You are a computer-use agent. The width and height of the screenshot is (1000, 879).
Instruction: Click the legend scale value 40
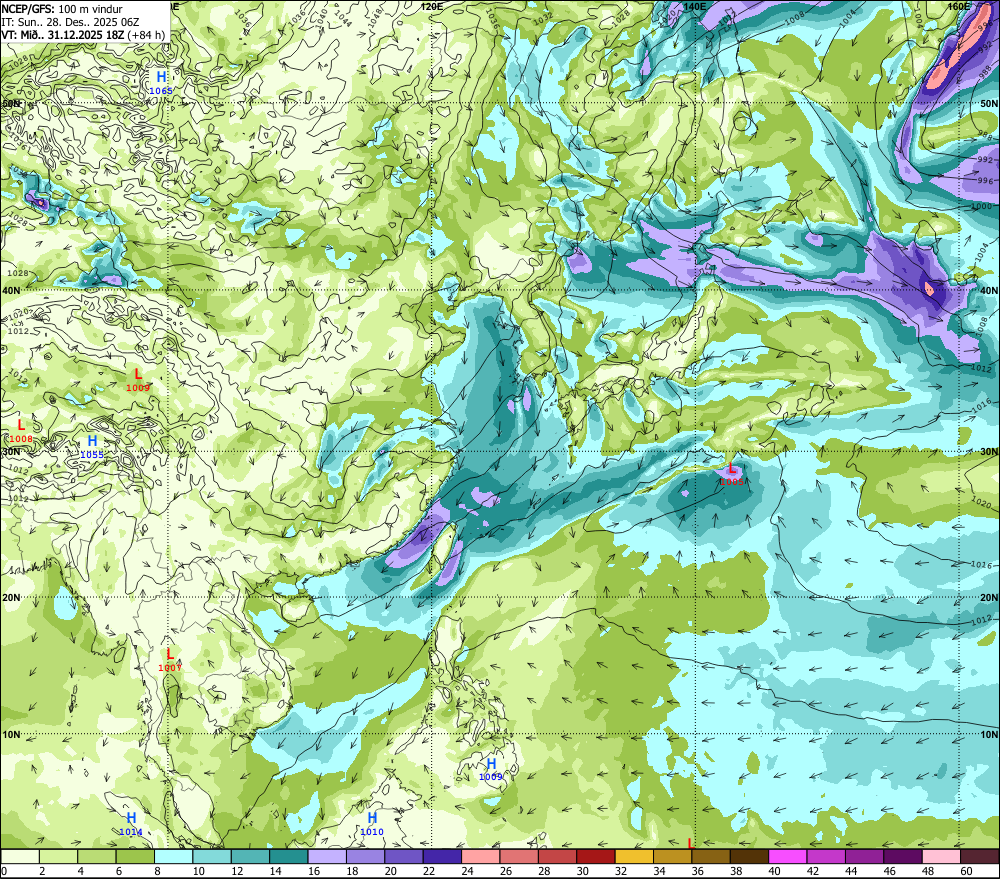coord(774,871)
